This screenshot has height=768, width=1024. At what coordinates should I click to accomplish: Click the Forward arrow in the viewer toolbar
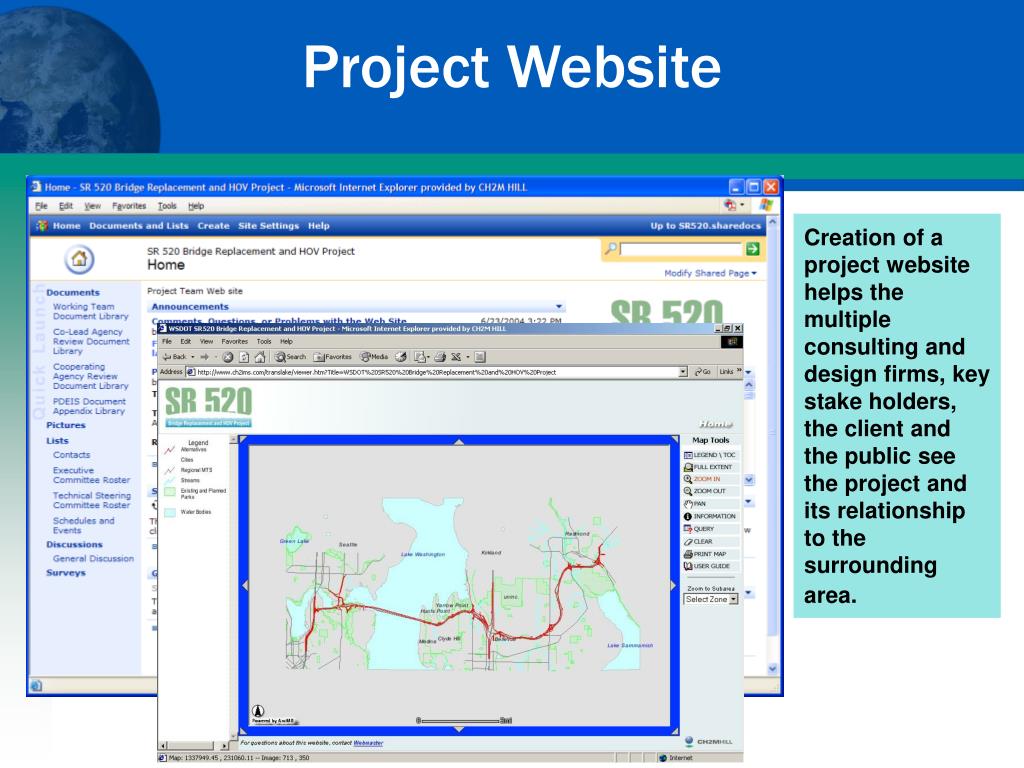204,357
